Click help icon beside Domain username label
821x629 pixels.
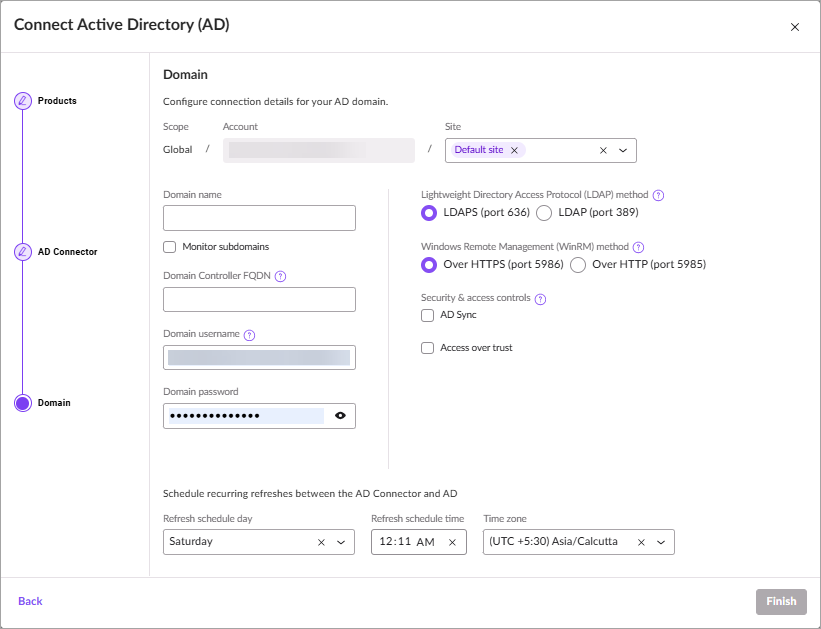(x=249, y=335)
